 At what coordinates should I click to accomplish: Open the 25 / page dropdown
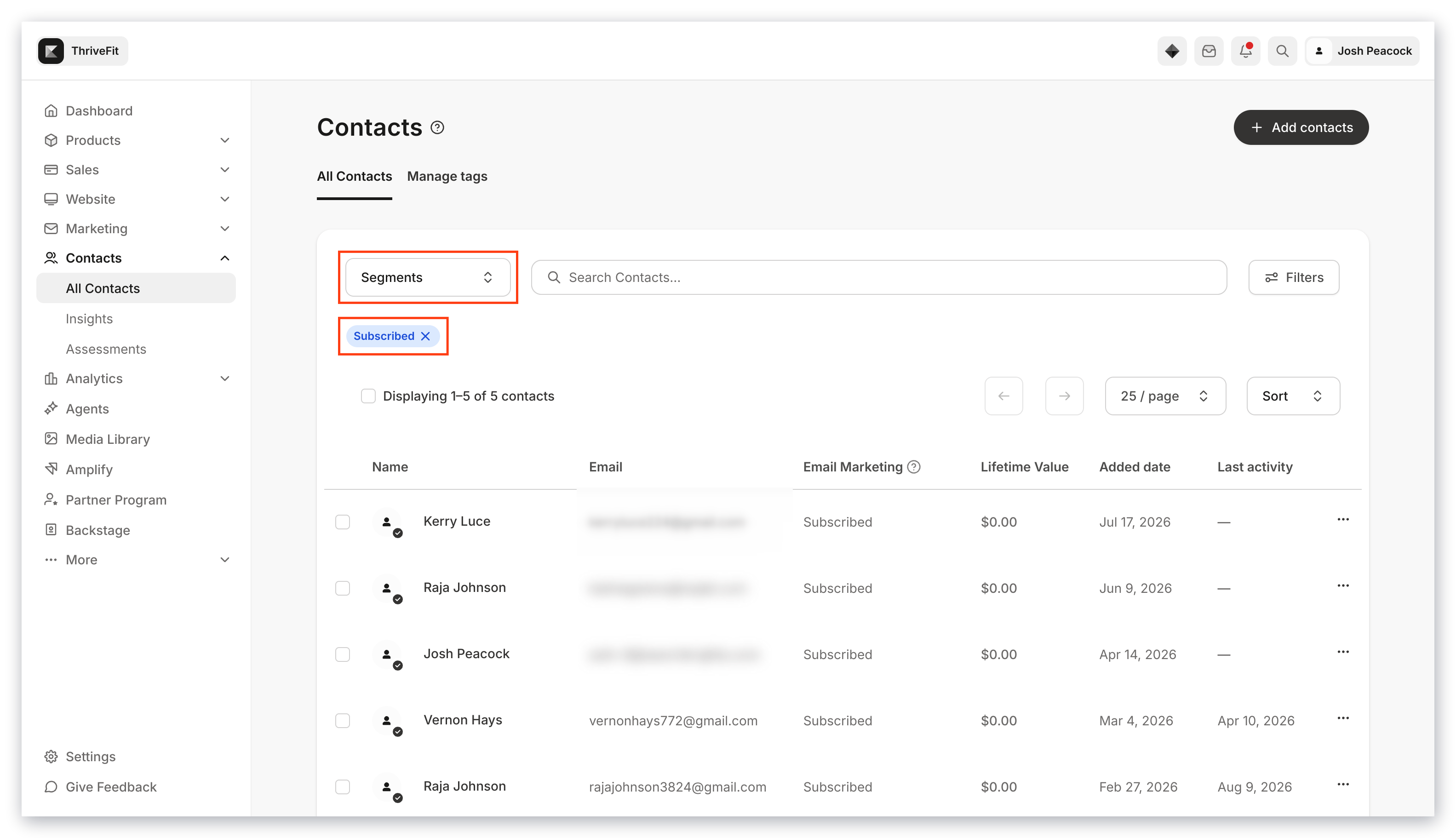(x=1164, y=396)
